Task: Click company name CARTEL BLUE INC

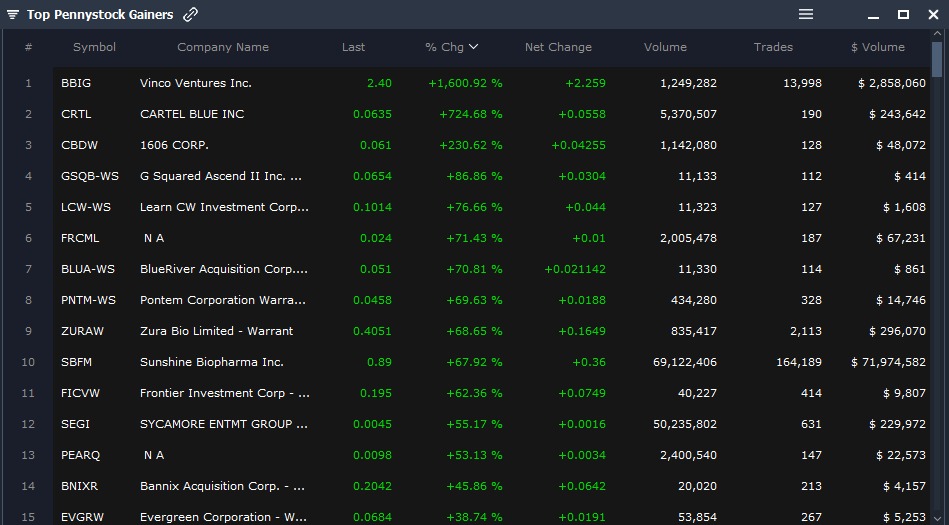Action: click(x=192, y=114)
